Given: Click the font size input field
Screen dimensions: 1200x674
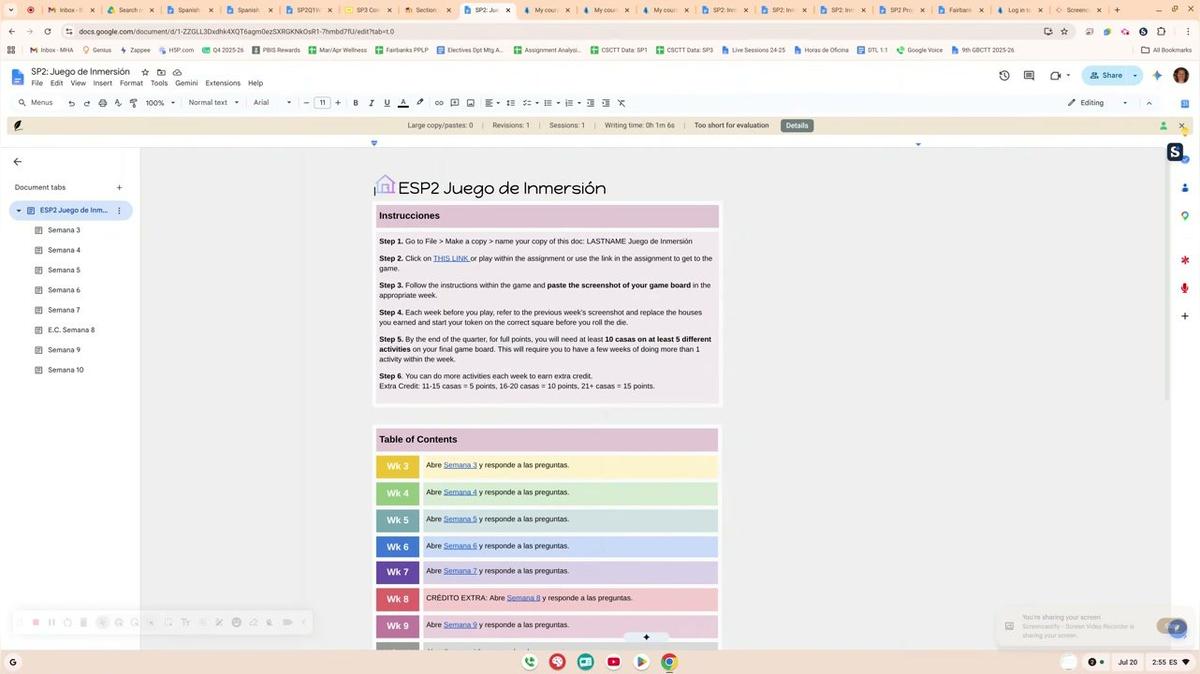Looking at the screenshot, I should click(x=322, y=103).
